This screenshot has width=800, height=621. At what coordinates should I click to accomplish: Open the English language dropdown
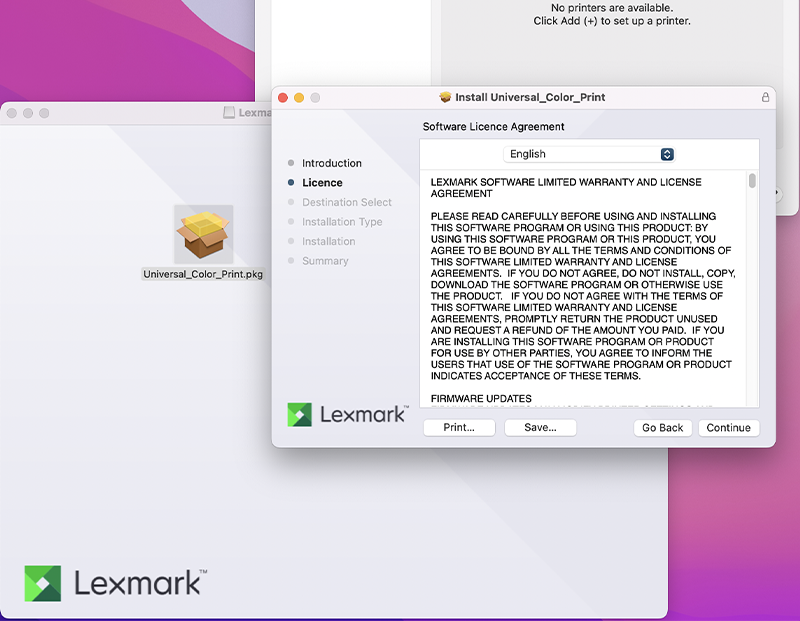[589, 154]
